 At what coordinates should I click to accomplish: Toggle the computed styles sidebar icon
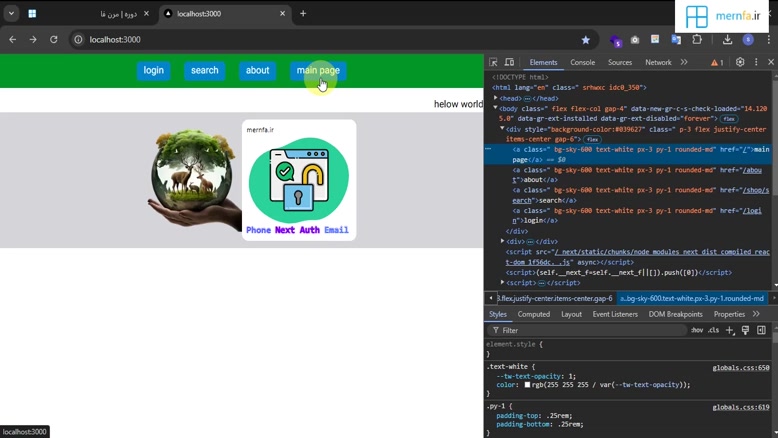point(761,330)
